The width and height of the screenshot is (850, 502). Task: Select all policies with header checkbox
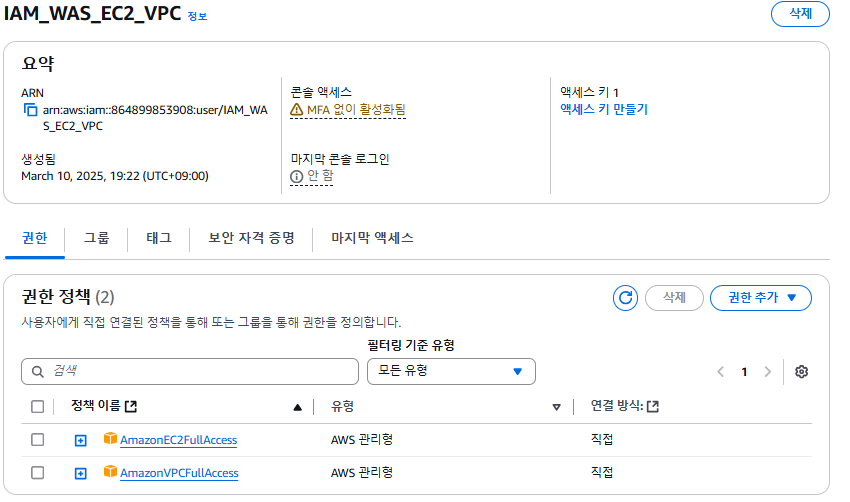click(x=37, y=407)
